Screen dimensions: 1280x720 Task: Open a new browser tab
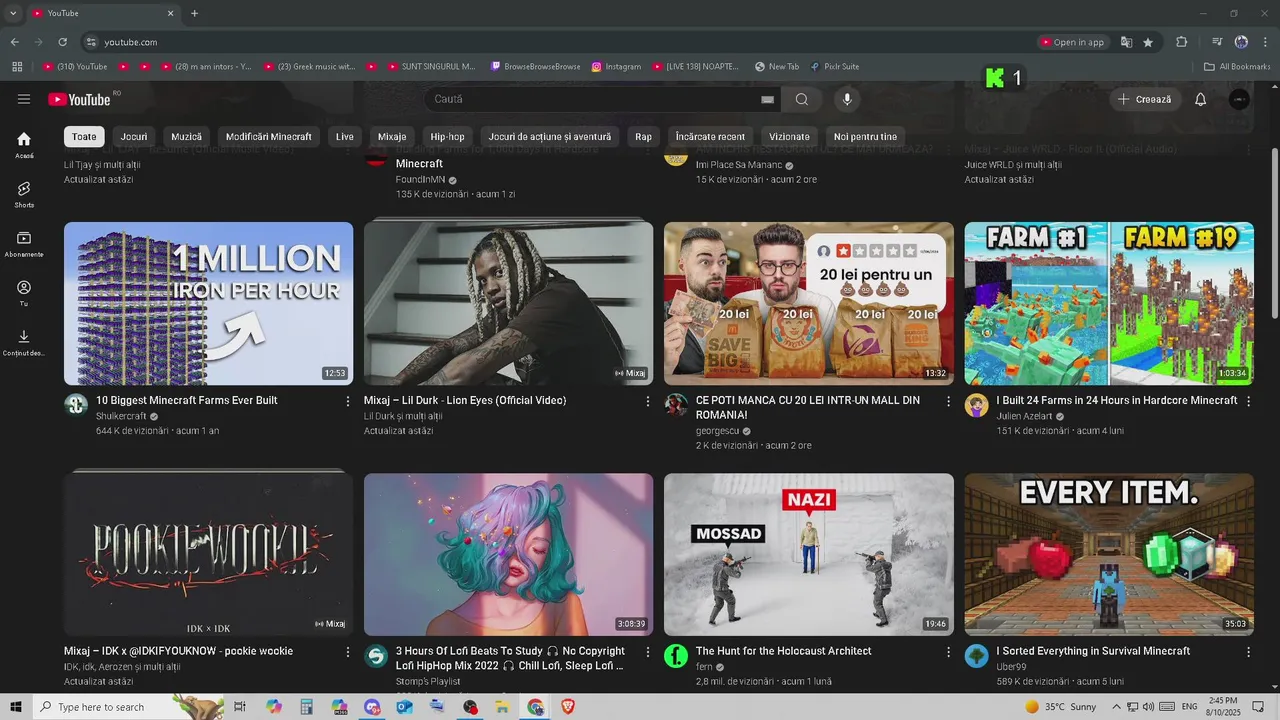[x=194, y=13]
